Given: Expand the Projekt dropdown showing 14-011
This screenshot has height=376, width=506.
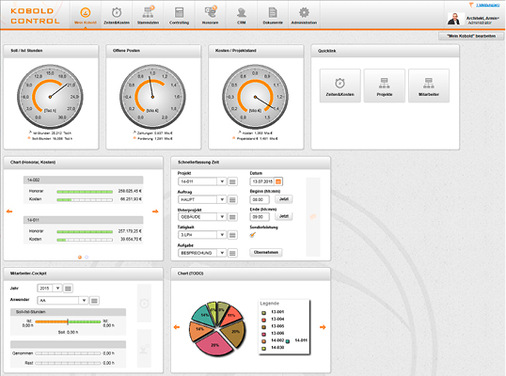Looking at the screenshot, I should pyautogui.click(x=222, y=181).
